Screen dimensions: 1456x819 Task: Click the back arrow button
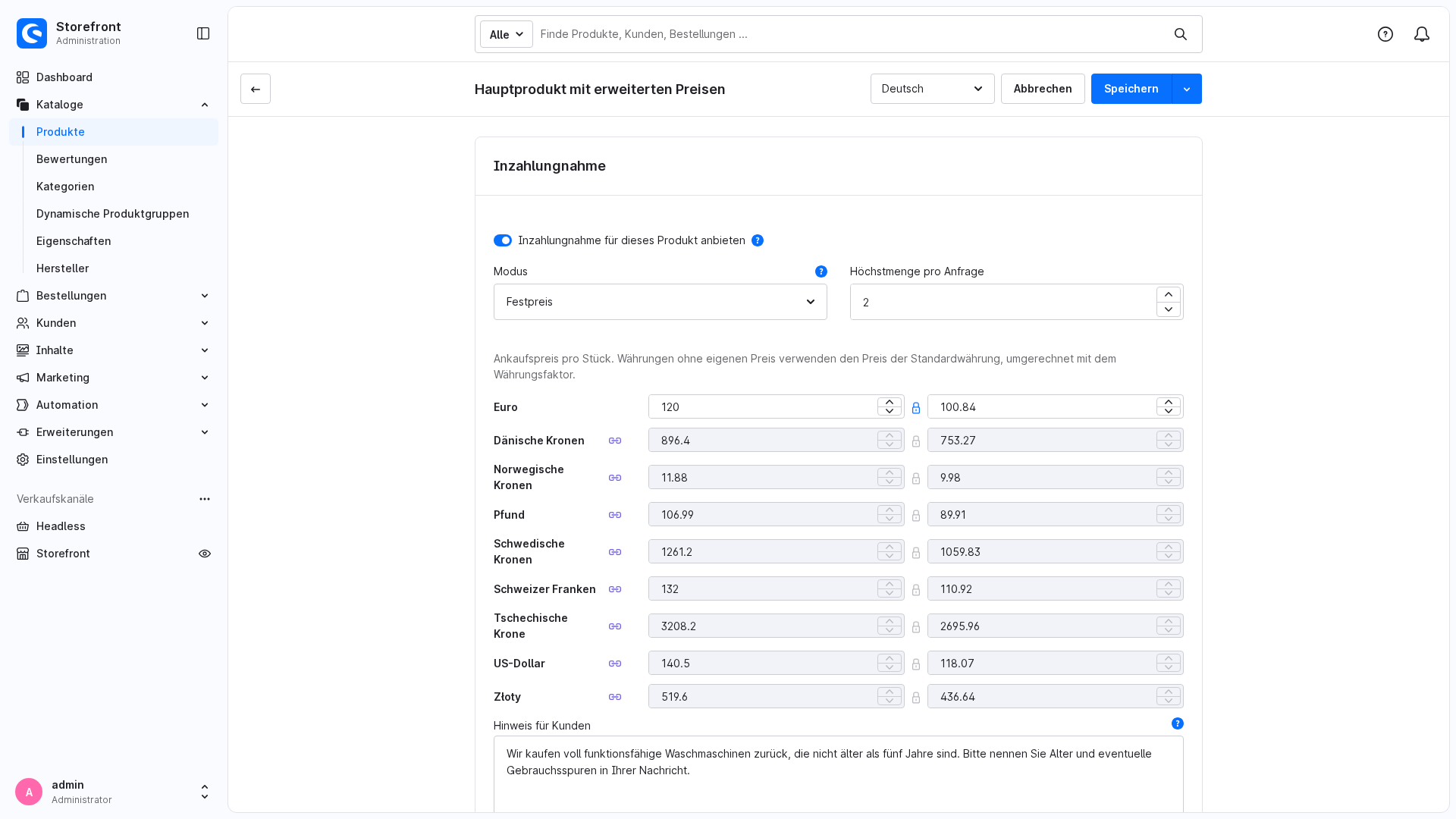(256, 89)
